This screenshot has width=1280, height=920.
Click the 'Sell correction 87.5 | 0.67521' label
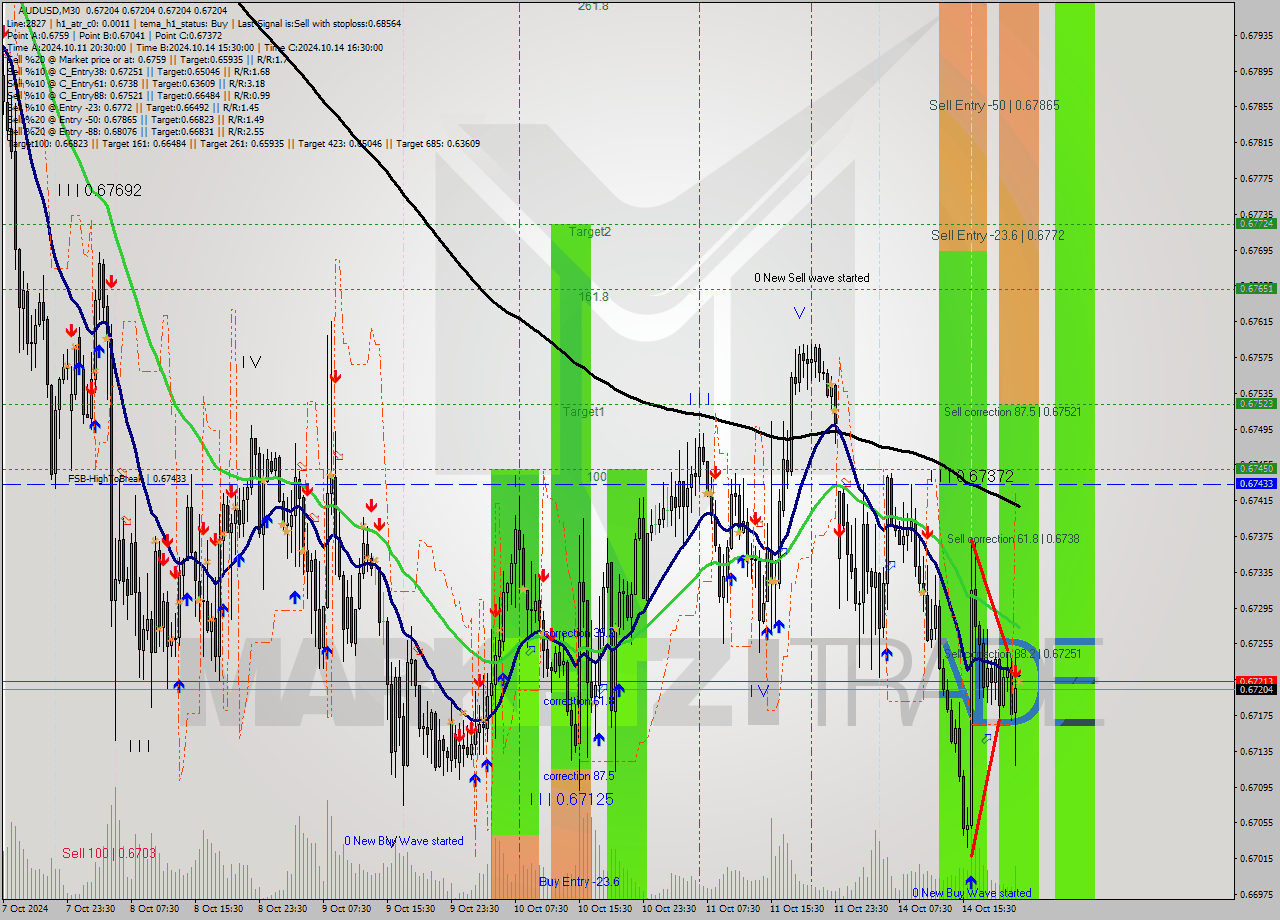(x=1012, y=411)
